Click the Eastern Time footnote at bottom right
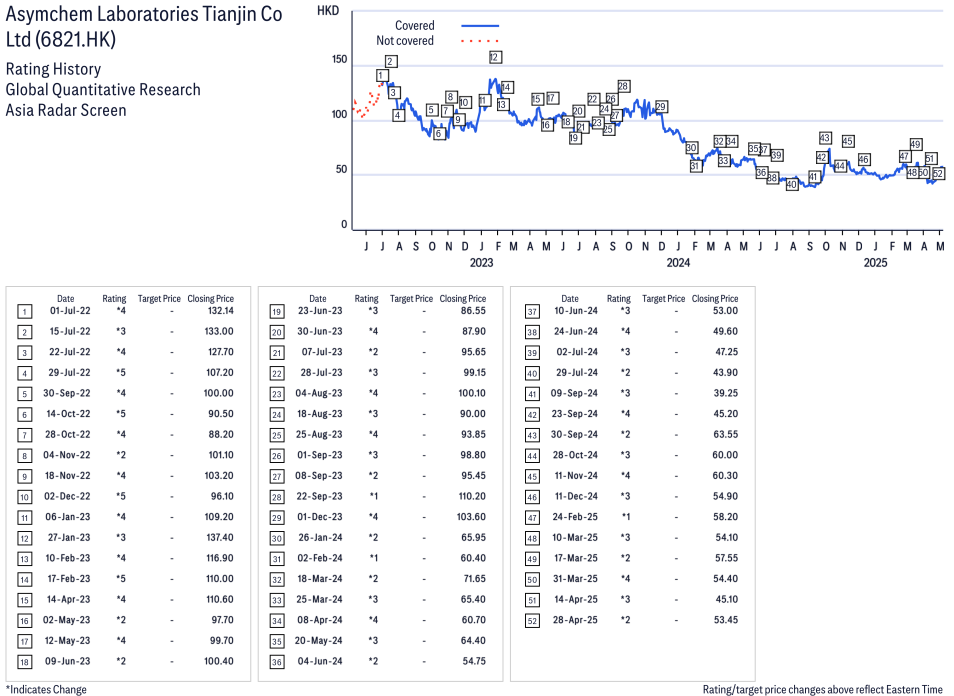Viewport: 954px width, 696px height. coord(823,689)
